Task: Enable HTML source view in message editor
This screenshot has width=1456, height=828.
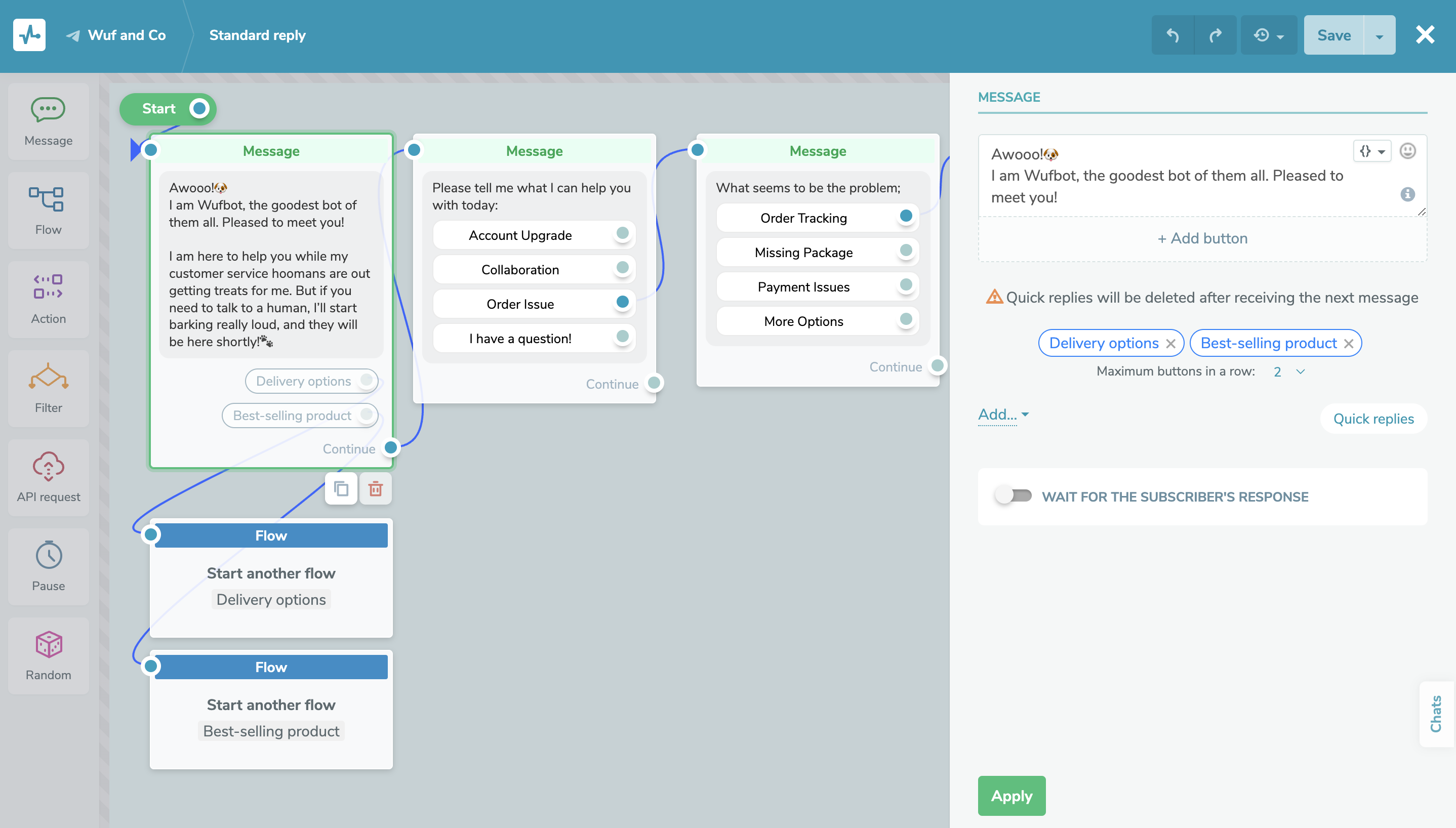Action: (1365, 152)
